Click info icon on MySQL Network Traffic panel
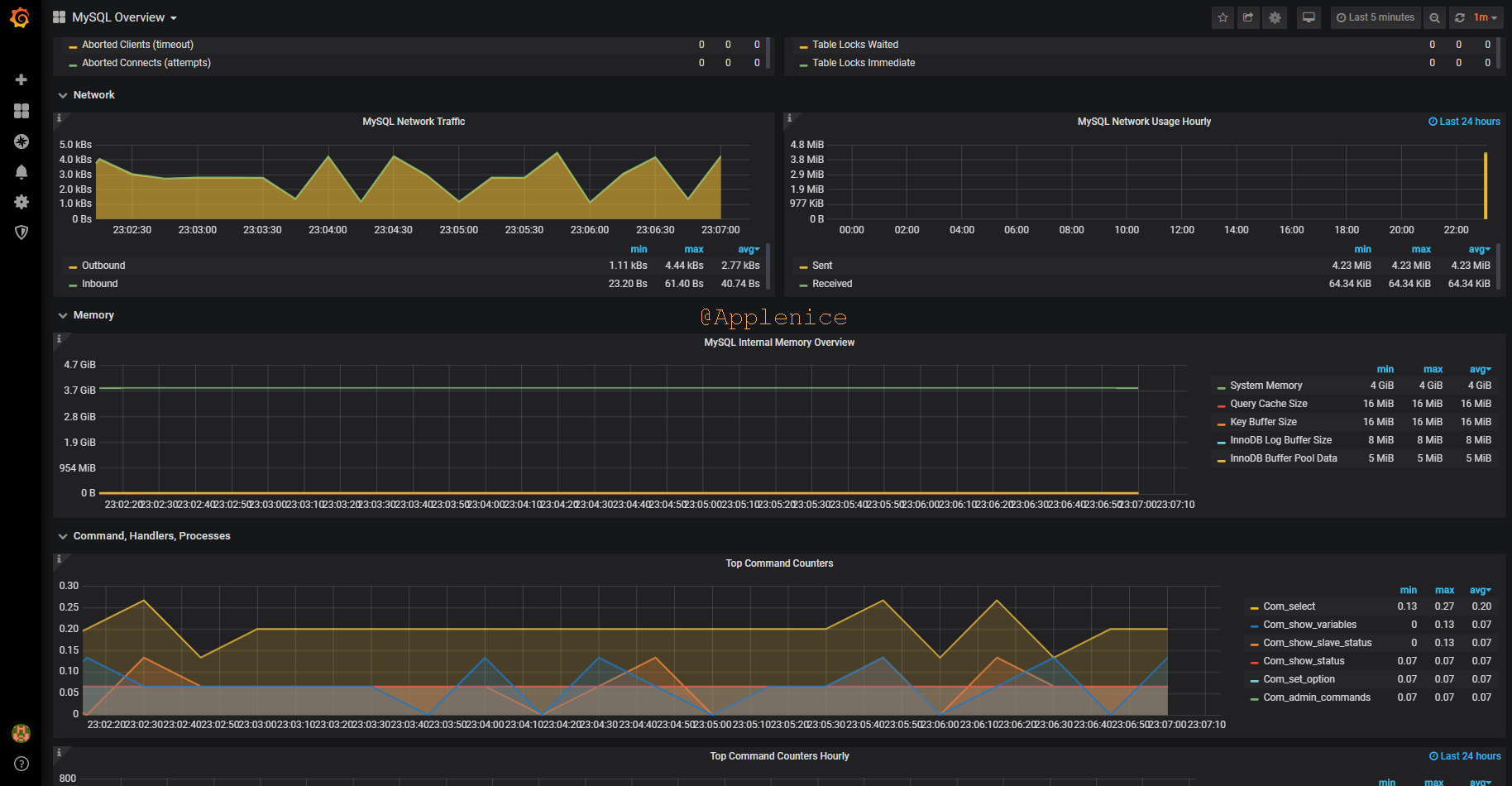This screenshot has height=786, width=1512. pyautogui.click(x=59, y=118)
